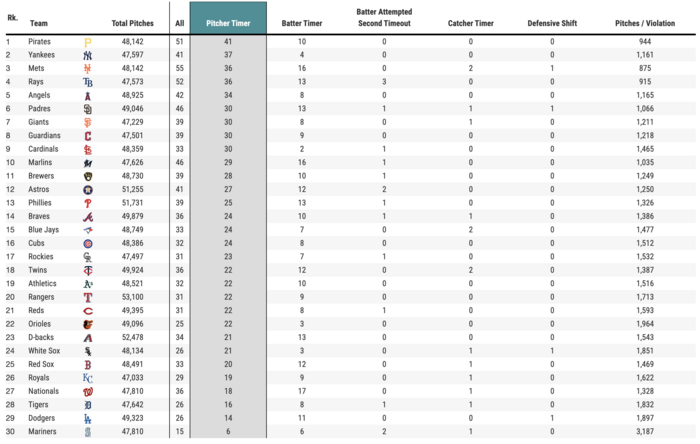
Task: Click the All column header
Action: pos(179,21)
